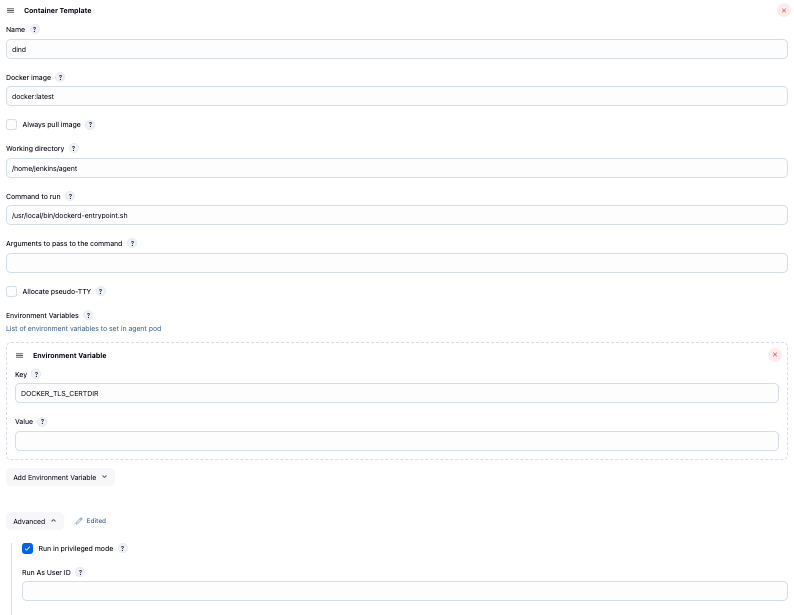Click the Command to run input field
This screenshot has width=794, height=615.
396,215
